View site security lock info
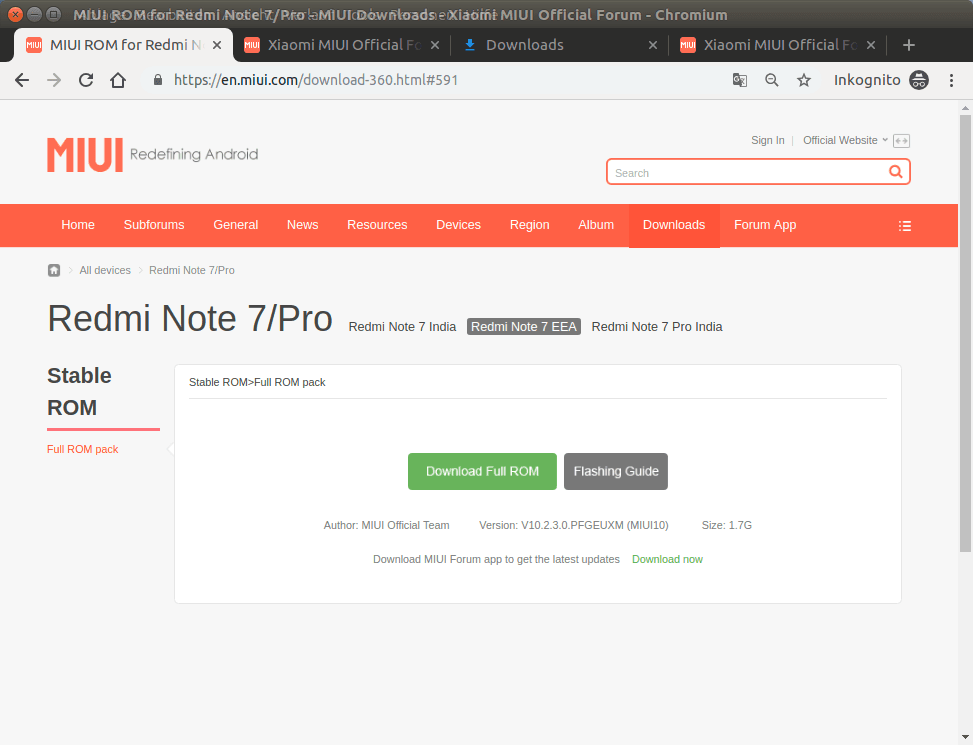 (158, 80)
